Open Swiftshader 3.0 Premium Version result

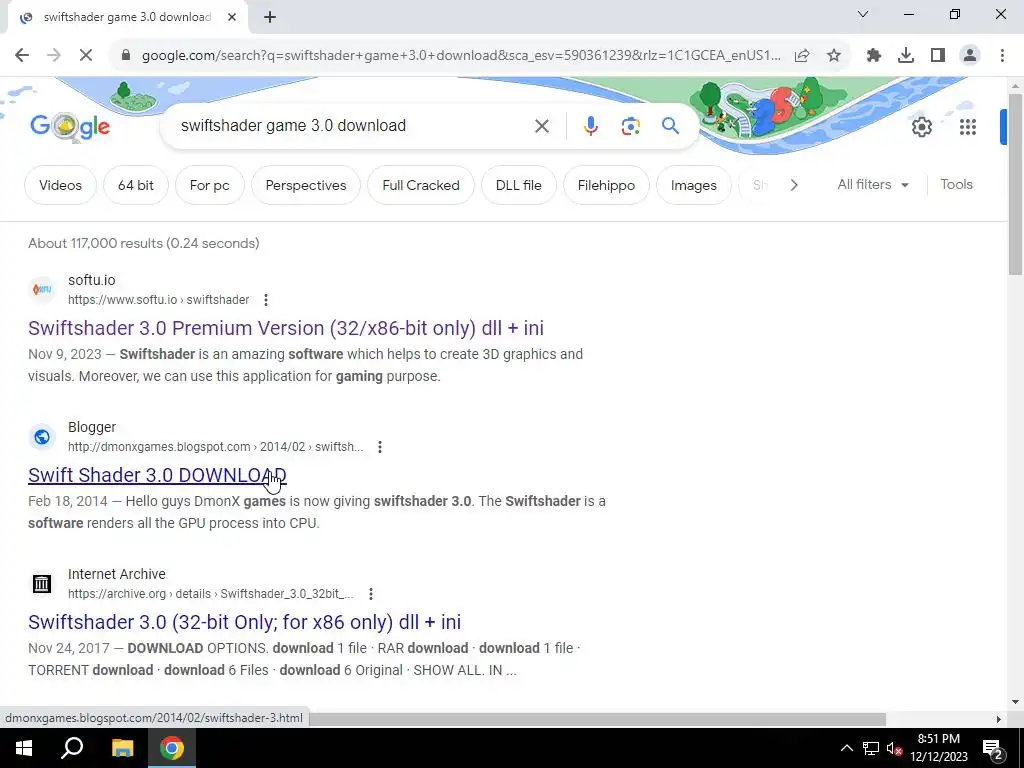click(285, 328)
